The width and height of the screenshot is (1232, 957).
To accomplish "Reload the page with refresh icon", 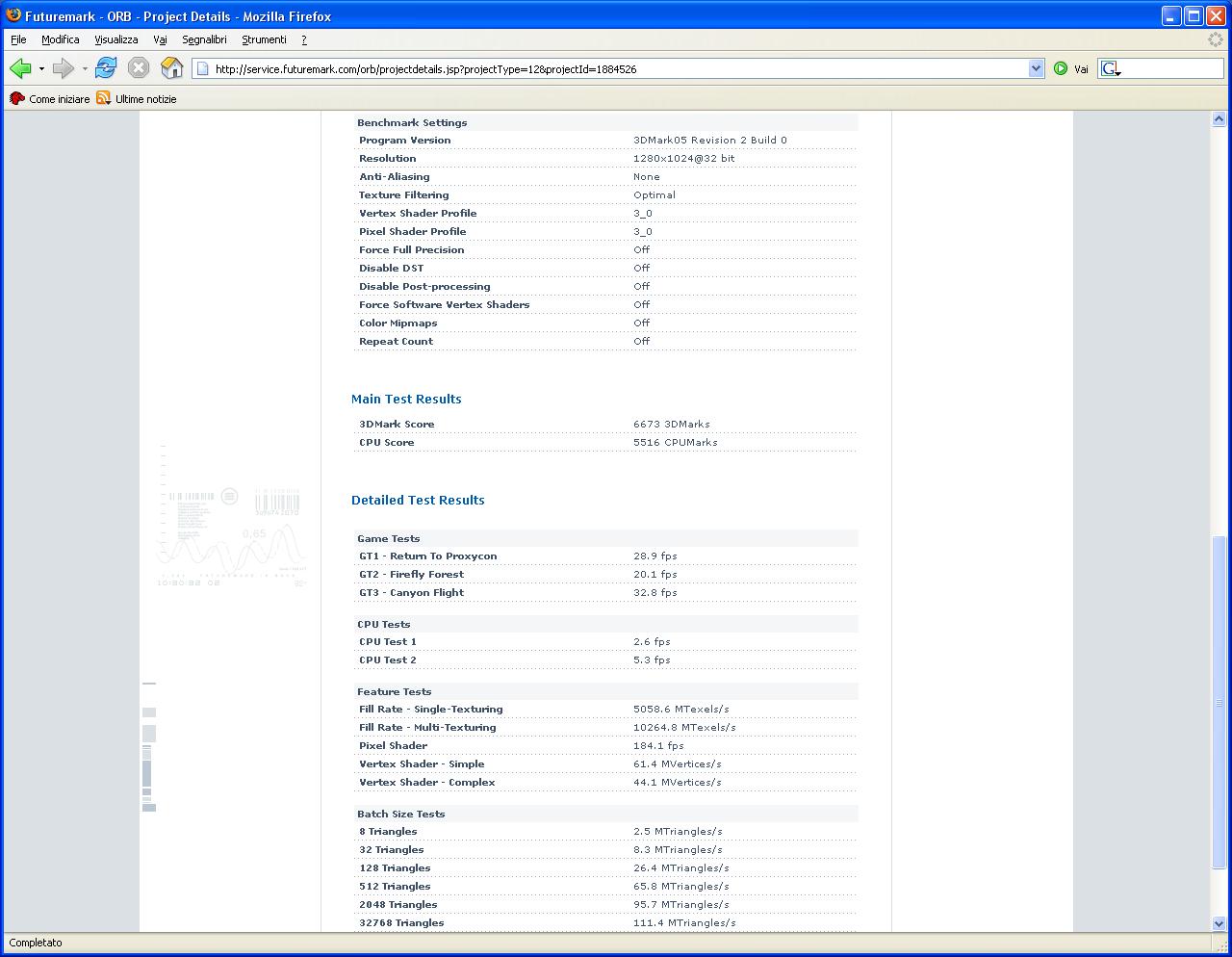I will (106, 68).
